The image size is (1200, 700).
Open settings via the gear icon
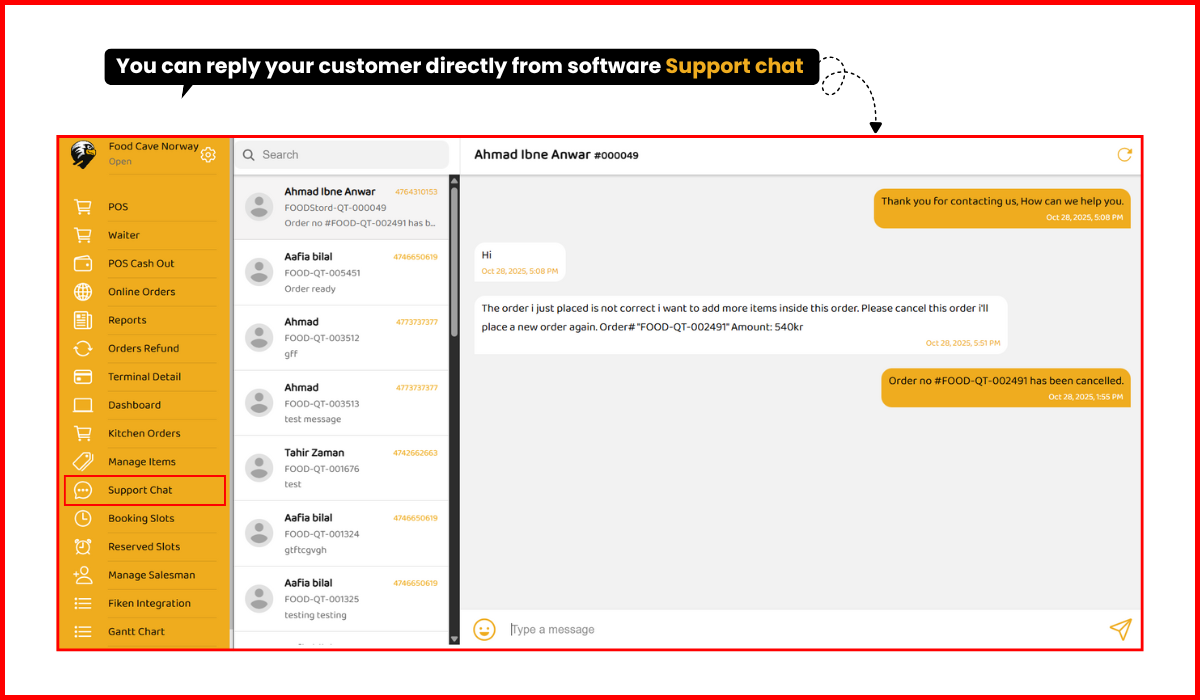[x=208, y=155]
